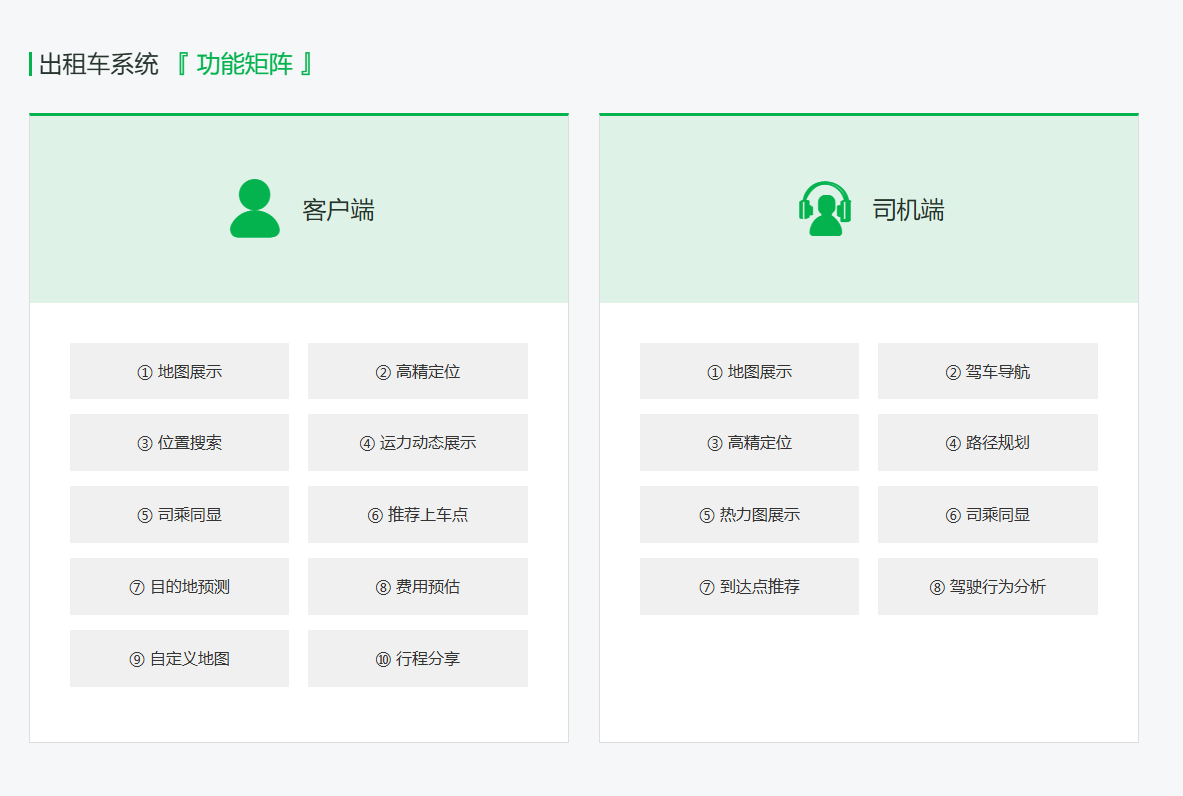Click the ⑧ 费用预估 feature item
Viewport: 1183px width, 796px height.
tap(417, 586)
